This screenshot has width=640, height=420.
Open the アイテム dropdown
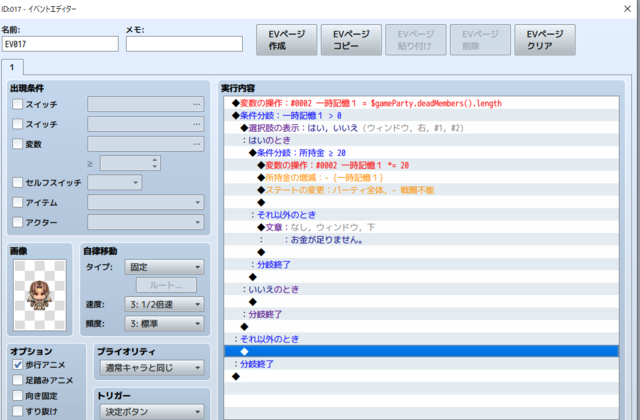click(x=146, y=202)
